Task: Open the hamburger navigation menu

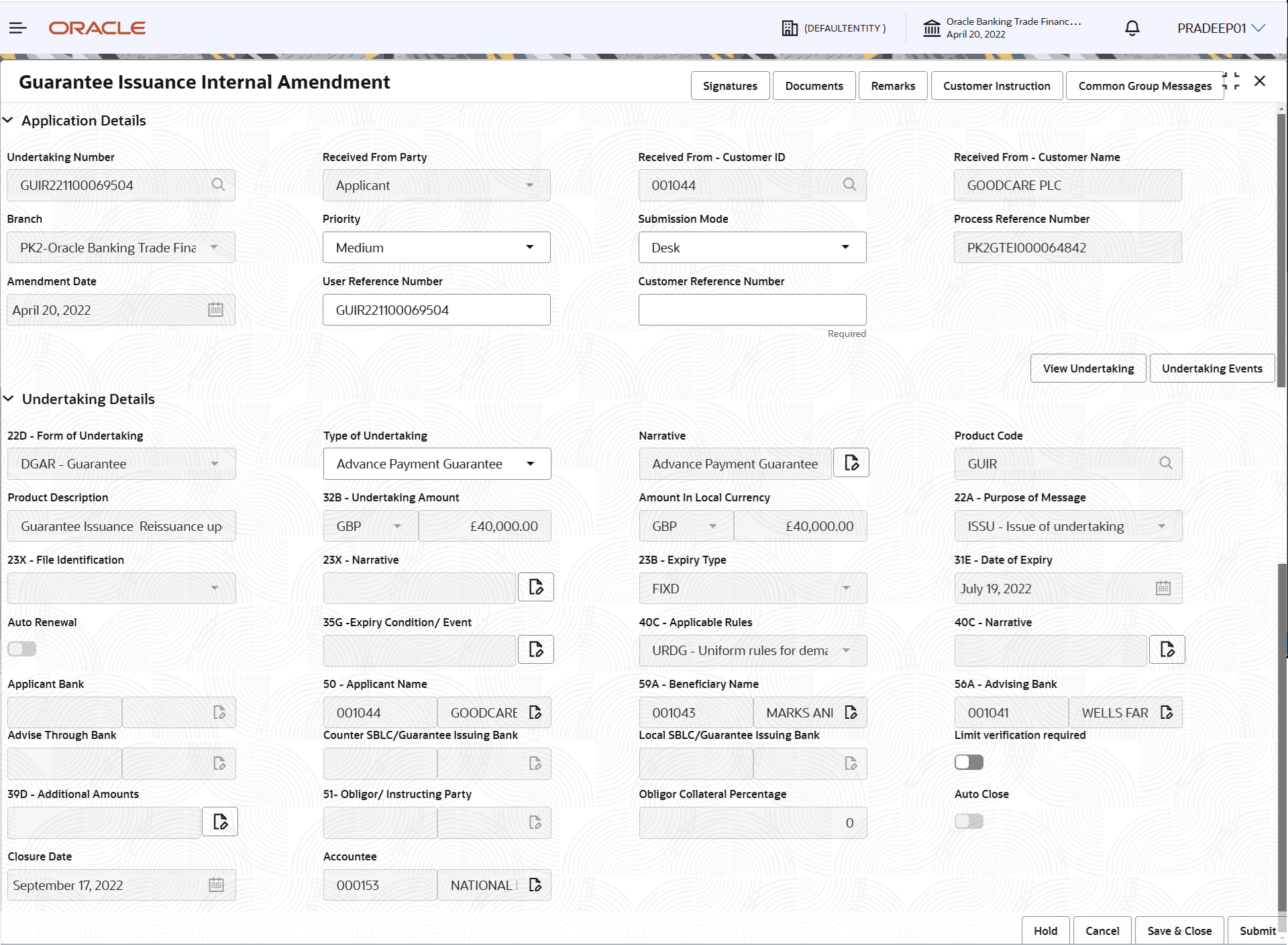Action: (x=17, y=28)
